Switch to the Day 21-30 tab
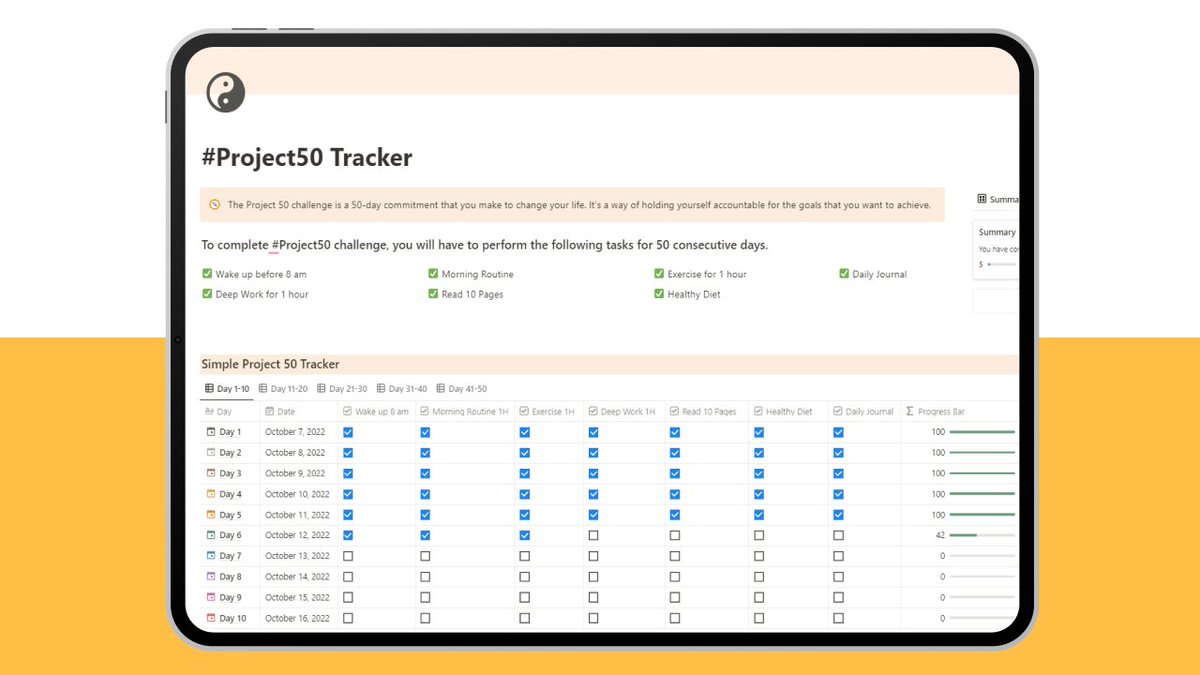1200x675 pixels. click(342, 389)
